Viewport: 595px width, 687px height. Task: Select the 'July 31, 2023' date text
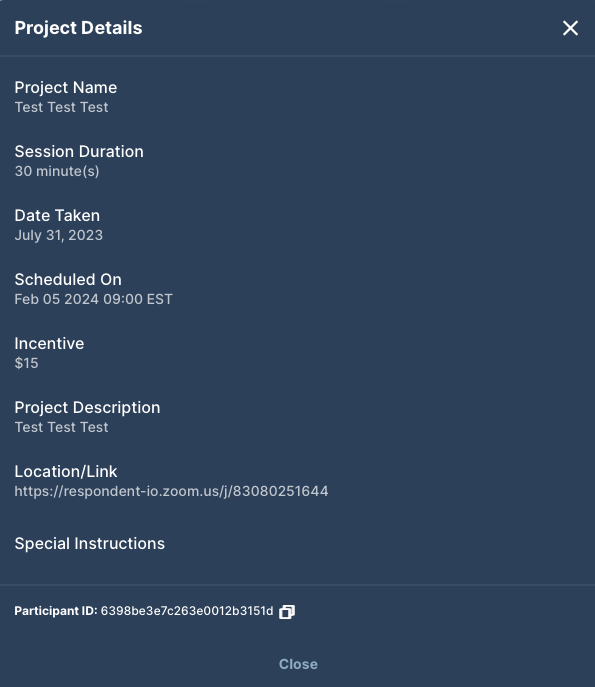point(59,235)
